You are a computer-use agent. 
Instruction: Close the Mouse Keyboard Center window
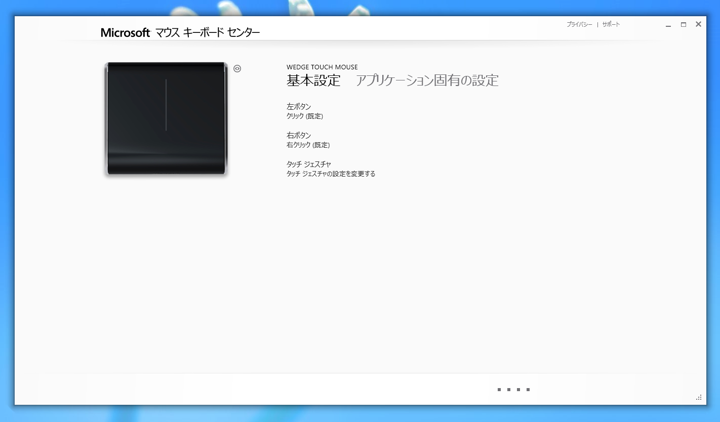(x=698, y=24)
